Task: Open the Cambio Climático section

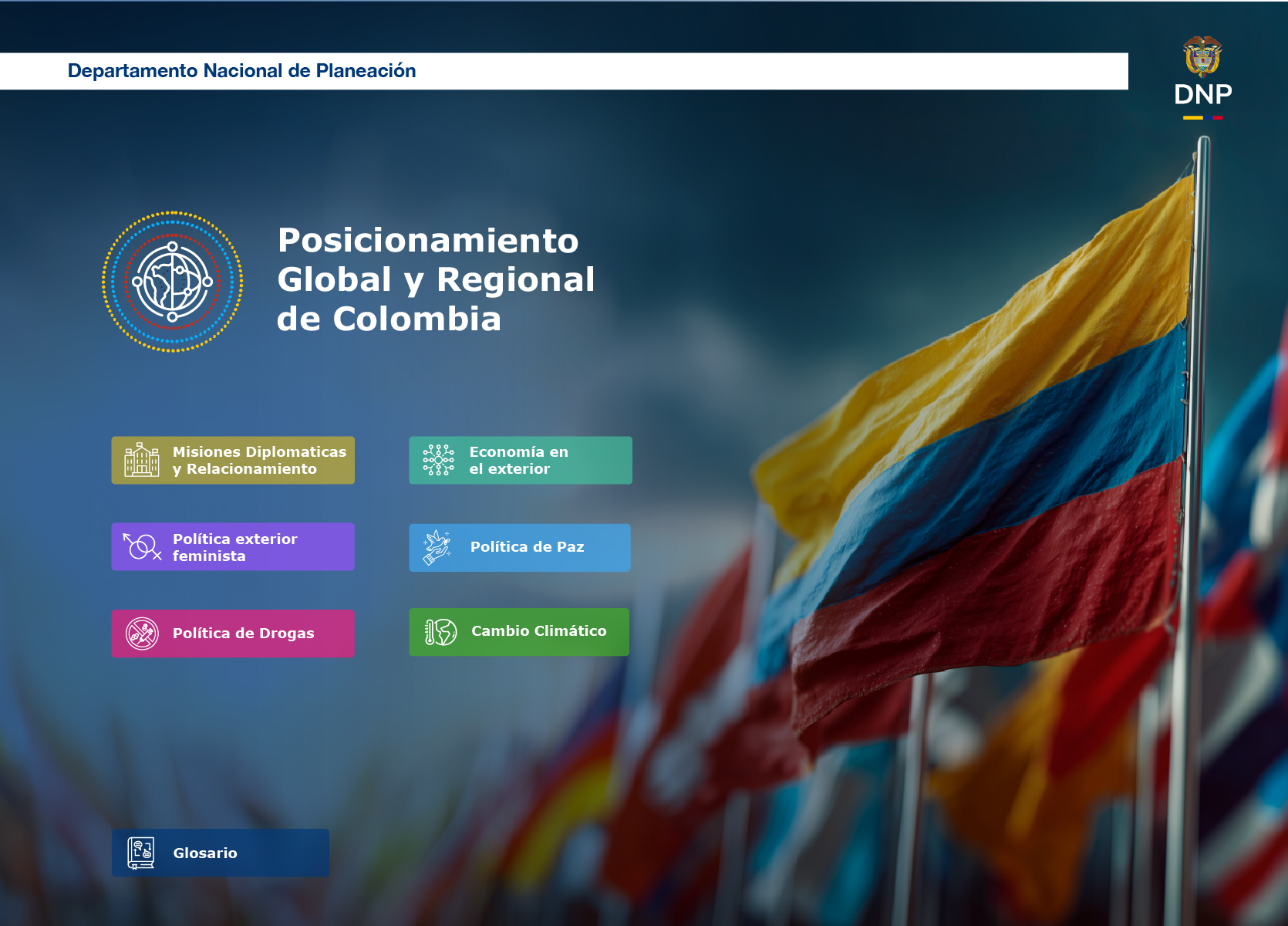Action: pos(519,631)
